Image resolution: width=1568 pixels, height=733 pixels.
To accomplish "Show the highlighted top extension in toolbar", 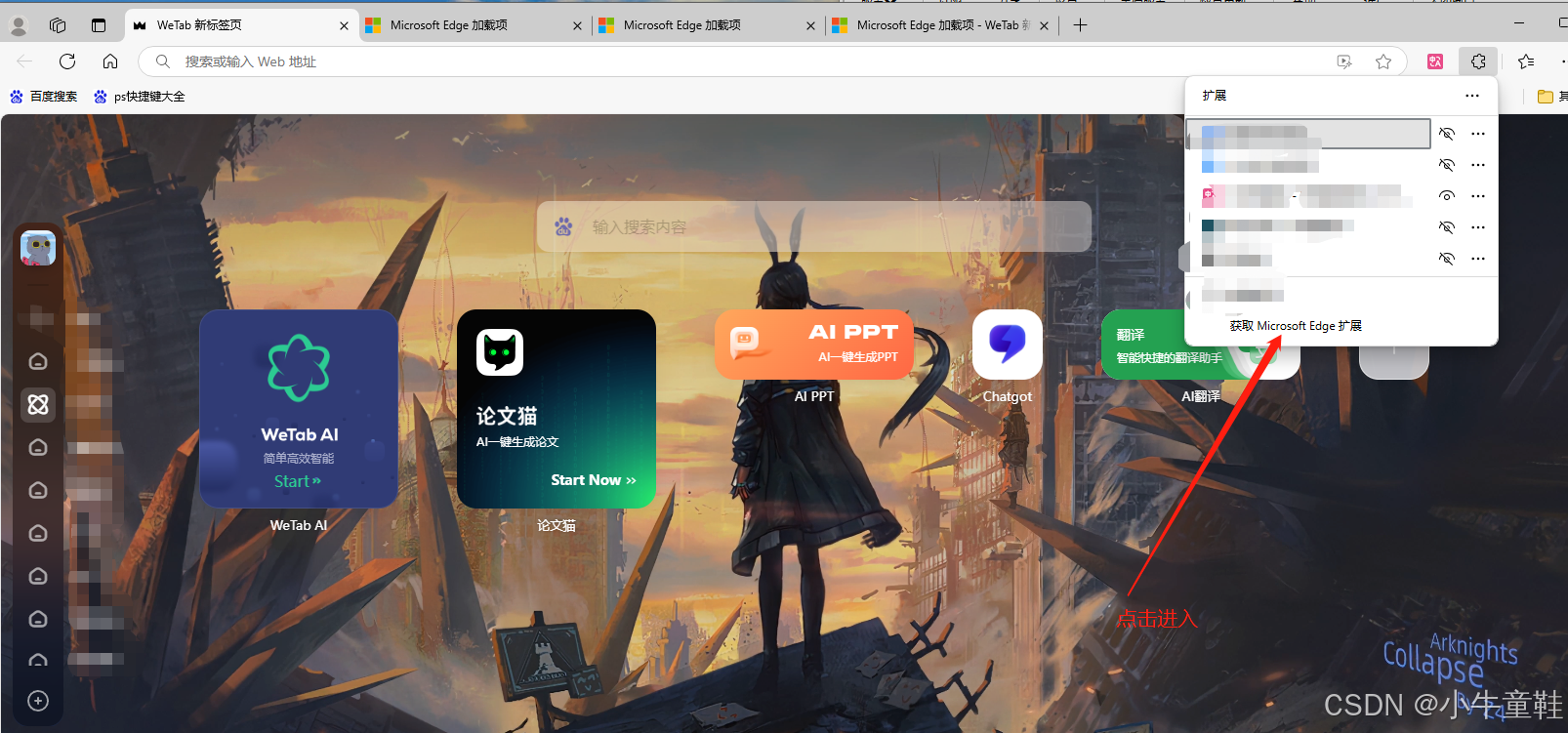I will pos(1447,134).
